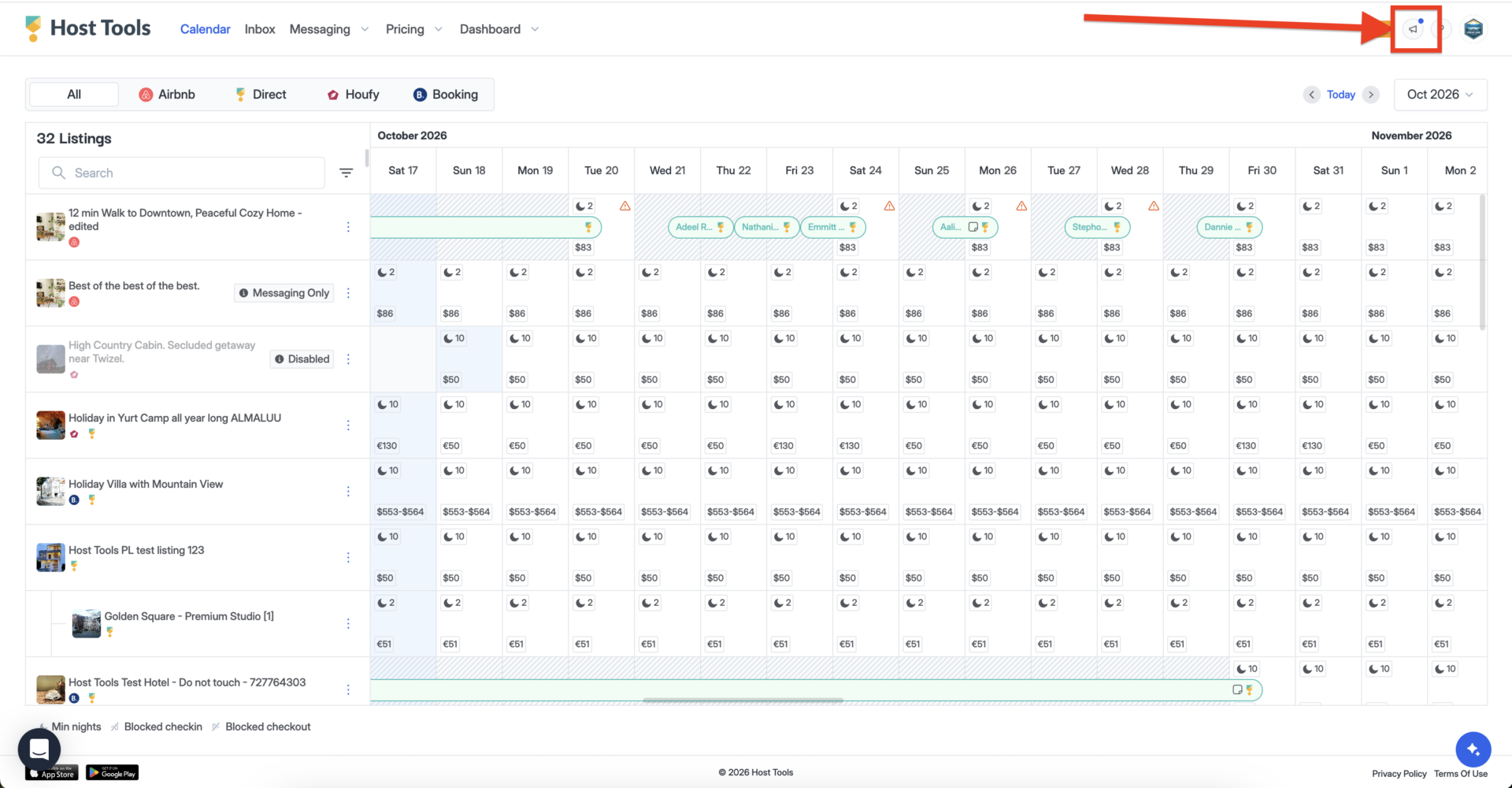Screen dimensions: 1512x788
Task: Open the Stepho... reservation
Action: click(x=1097, y=227)
